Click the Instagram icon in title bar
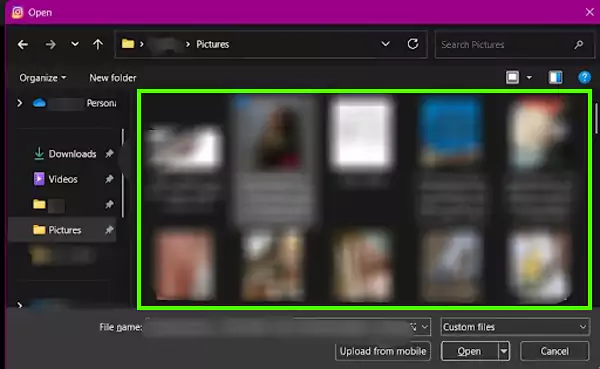Image resolution: width=600 pixels, height=369 pixels. pos(17,13)
